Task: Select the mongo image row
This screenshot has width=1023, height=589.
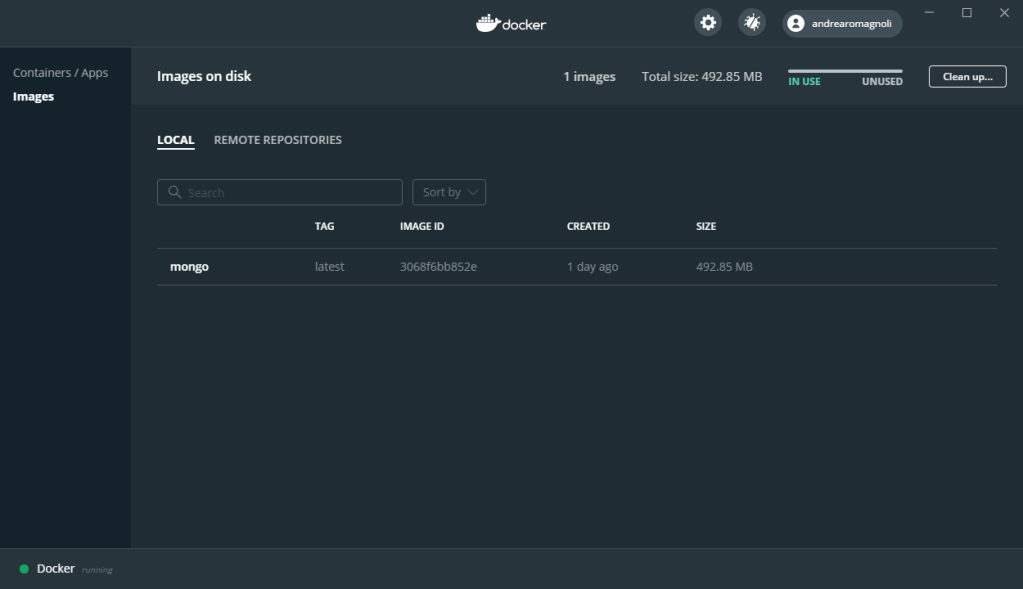Action: (577, 267)
